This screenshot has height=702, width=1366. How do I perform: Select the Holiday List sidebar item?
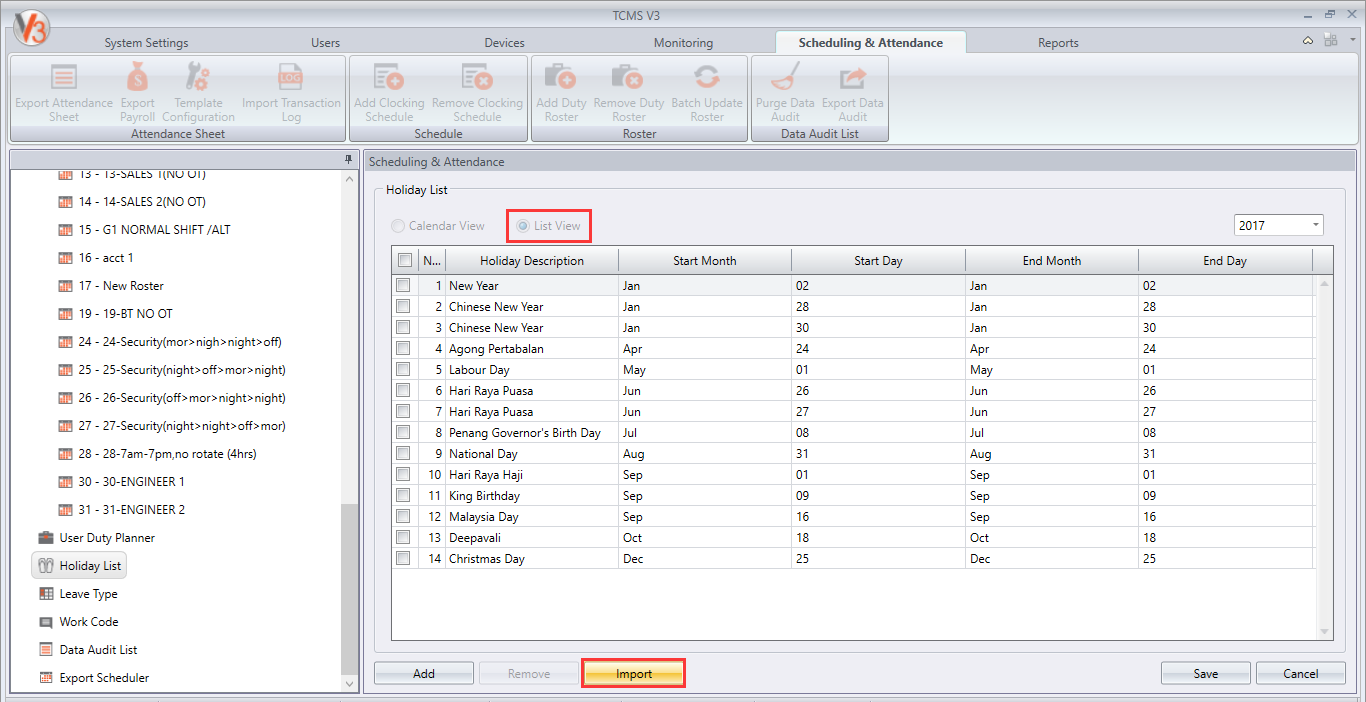point(79,566)
